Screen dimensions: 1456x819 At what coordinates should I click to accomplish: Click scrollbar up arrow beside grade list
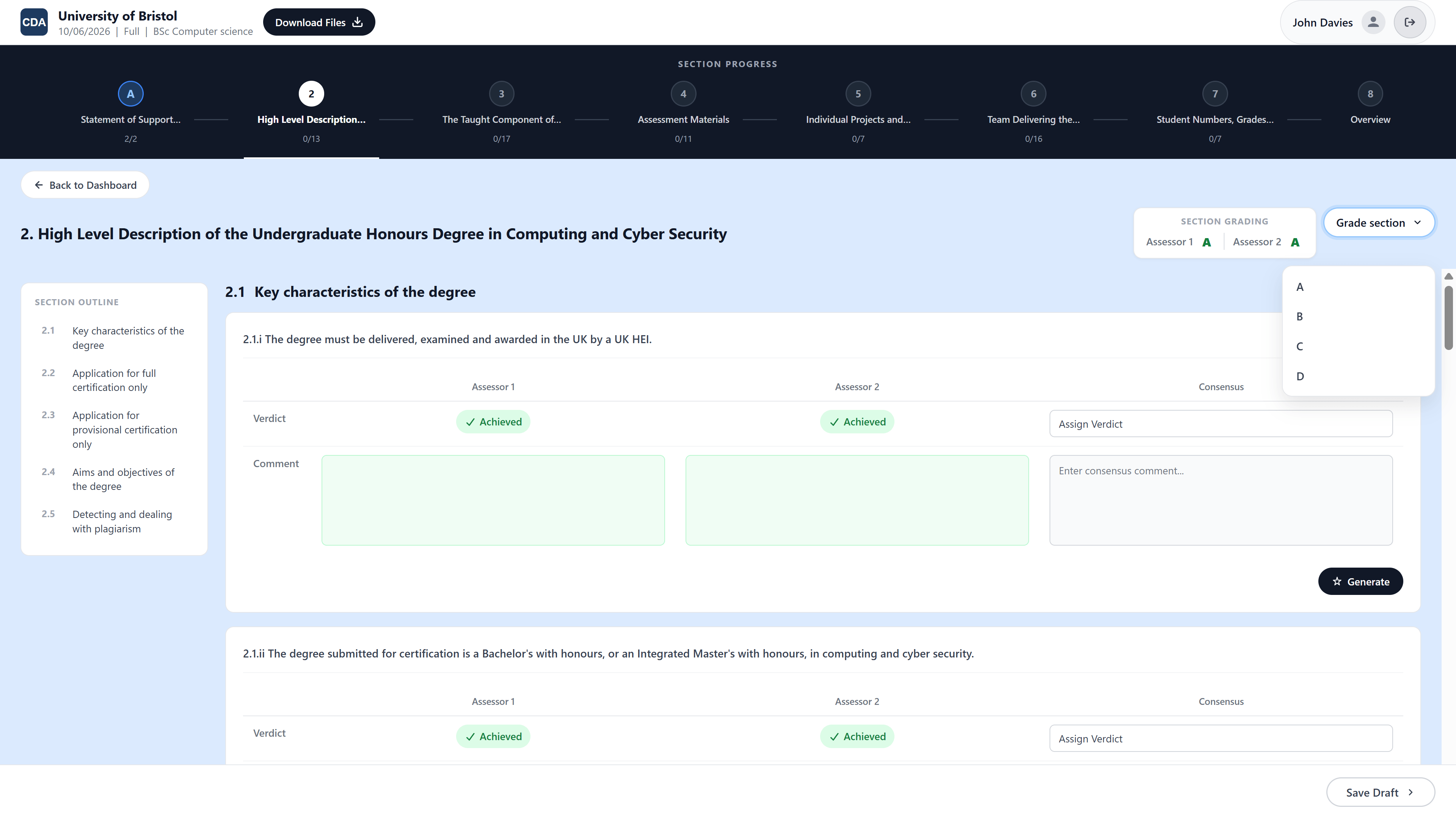tap(1448, 276)
